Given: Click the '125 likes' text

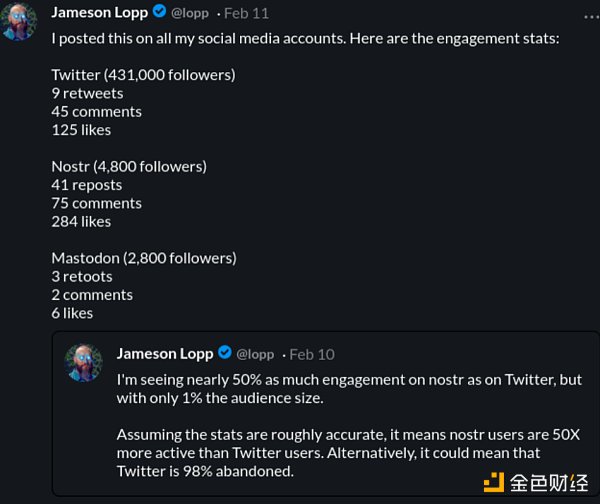Looking at the screenshot, I should click(x=81, y=129).
